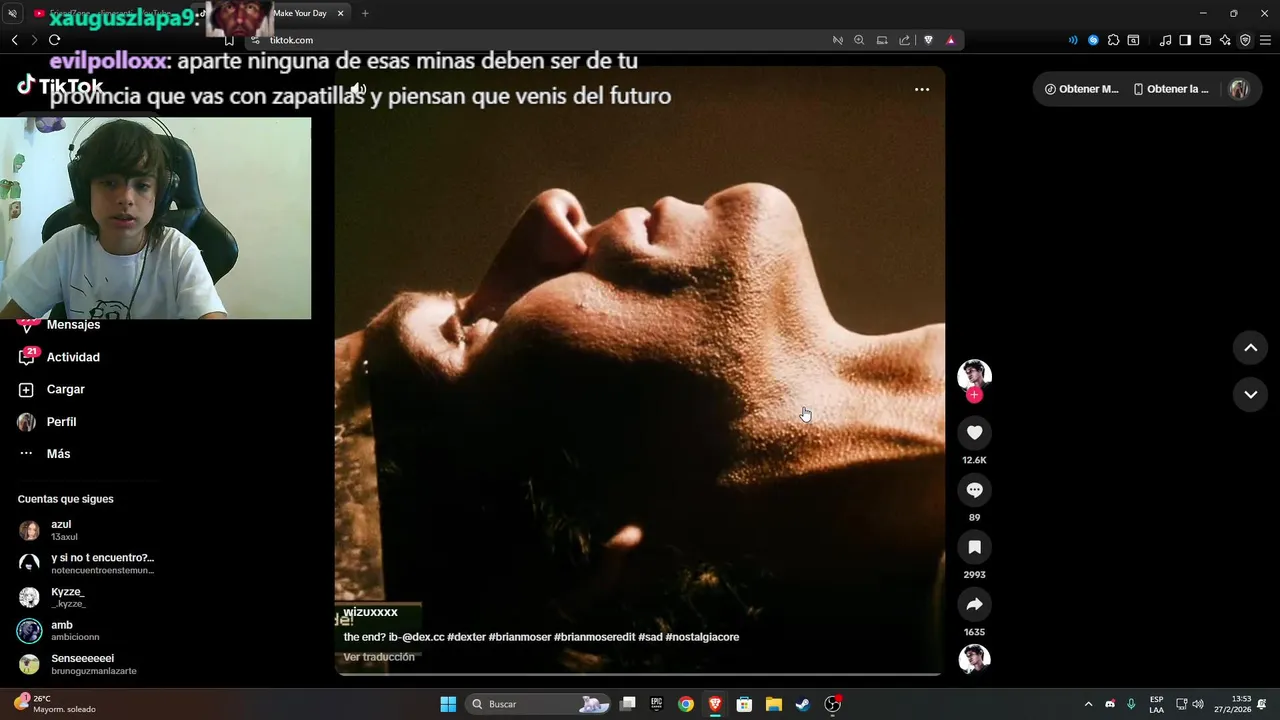Screen dimensions: 1280x720
Task: Open the sound disc thumbnail below share count
Action: coord(974,659)
